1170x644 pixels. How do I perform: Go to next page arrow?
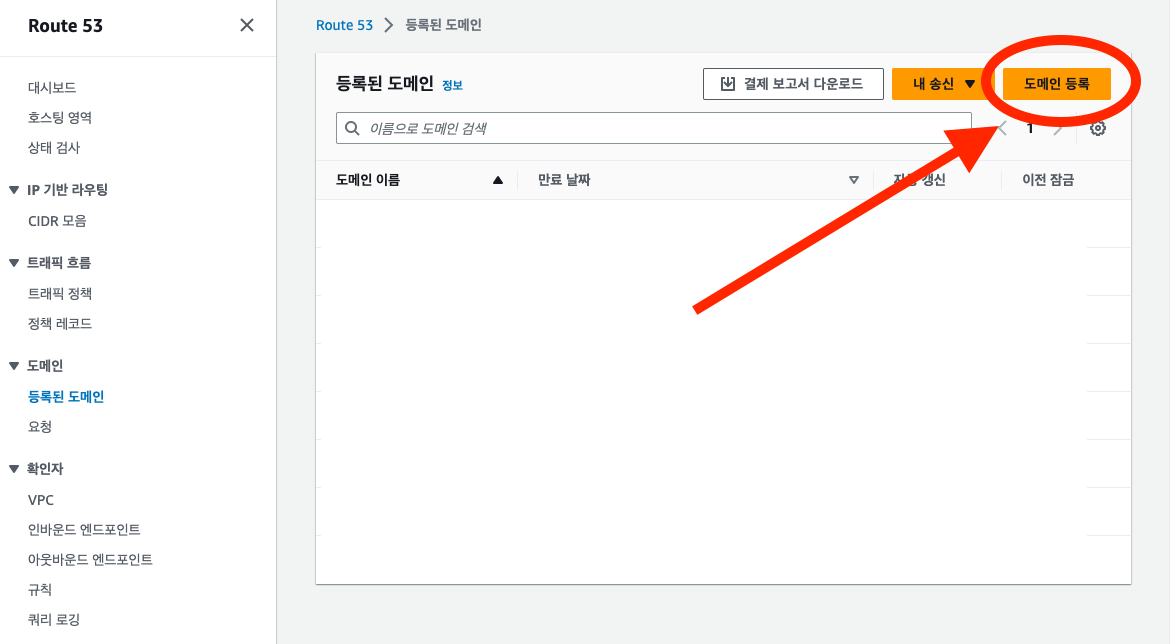1057,128
